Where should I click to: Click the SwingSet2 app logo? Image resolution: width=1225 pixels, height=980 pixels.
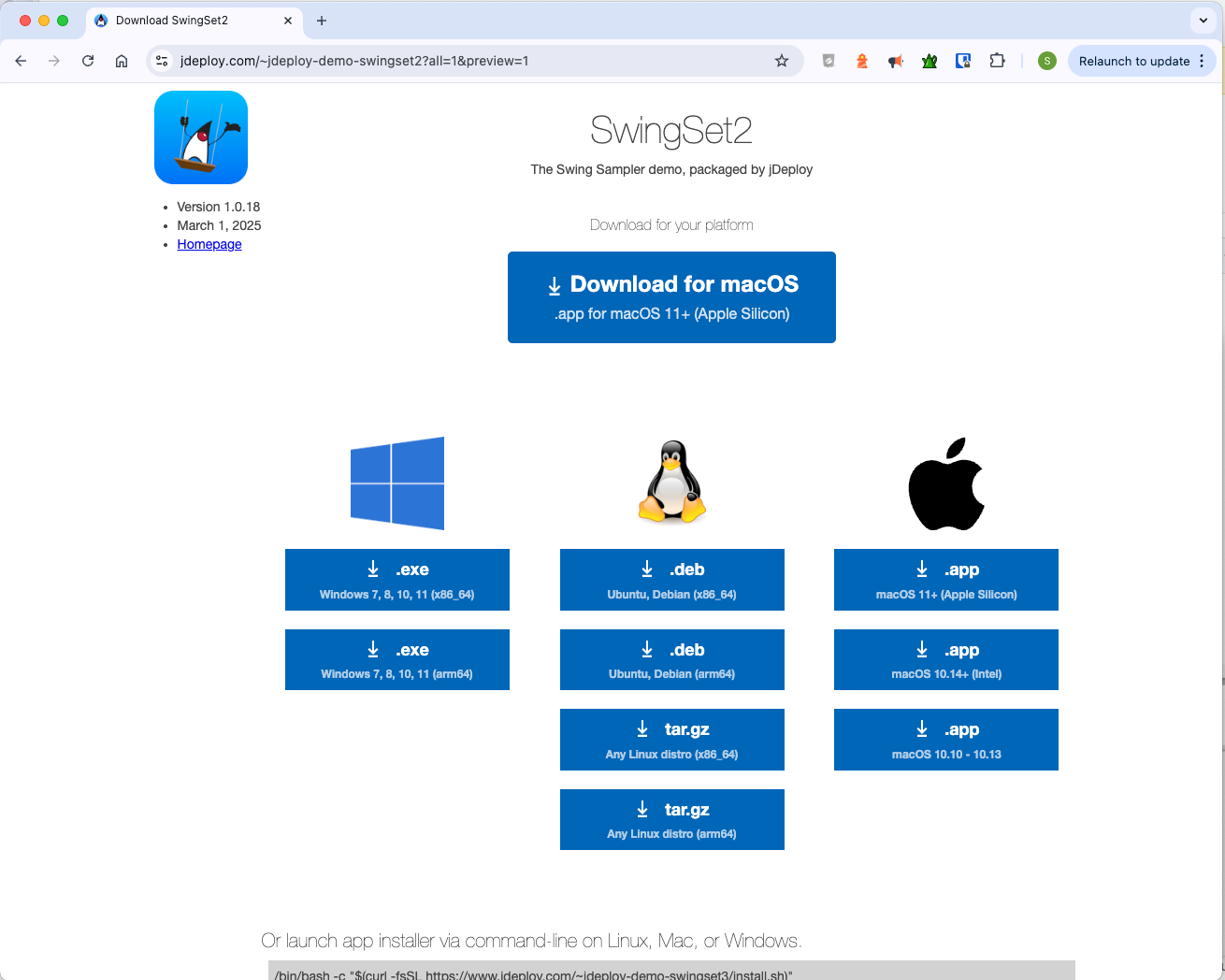[x=200, y=137]
